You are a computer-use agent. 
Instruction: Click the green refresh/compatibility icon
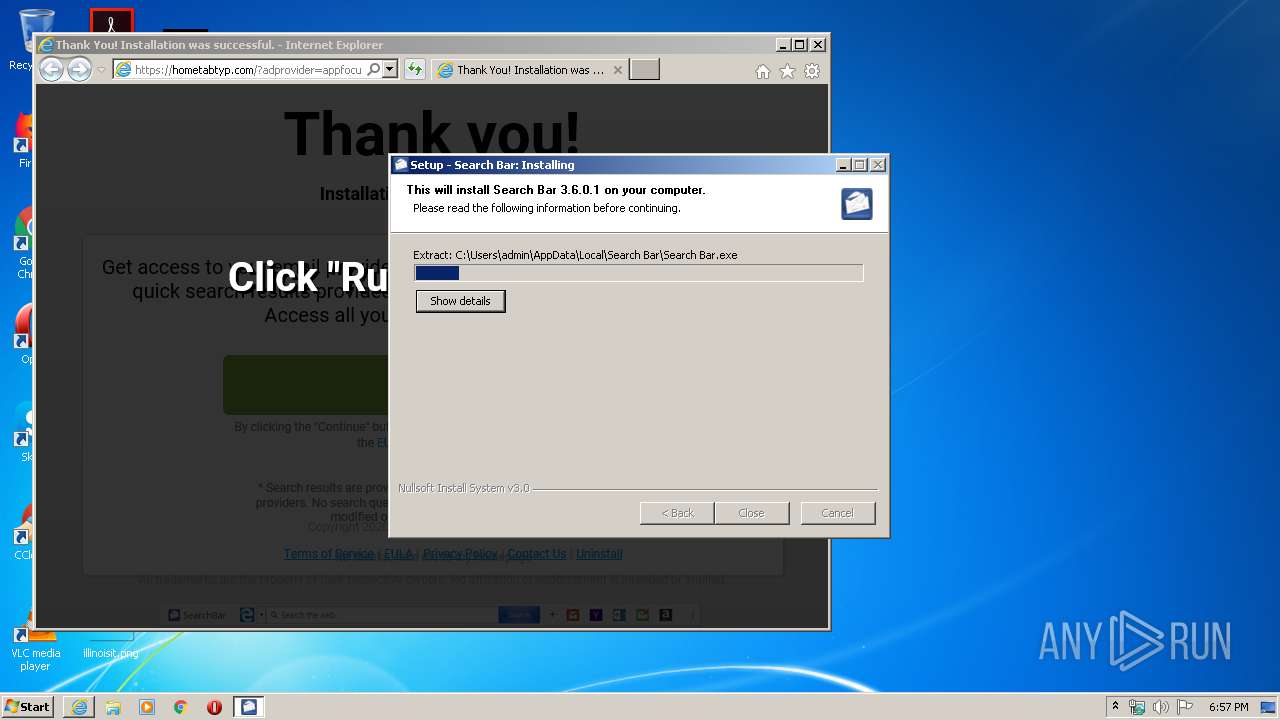415,70
